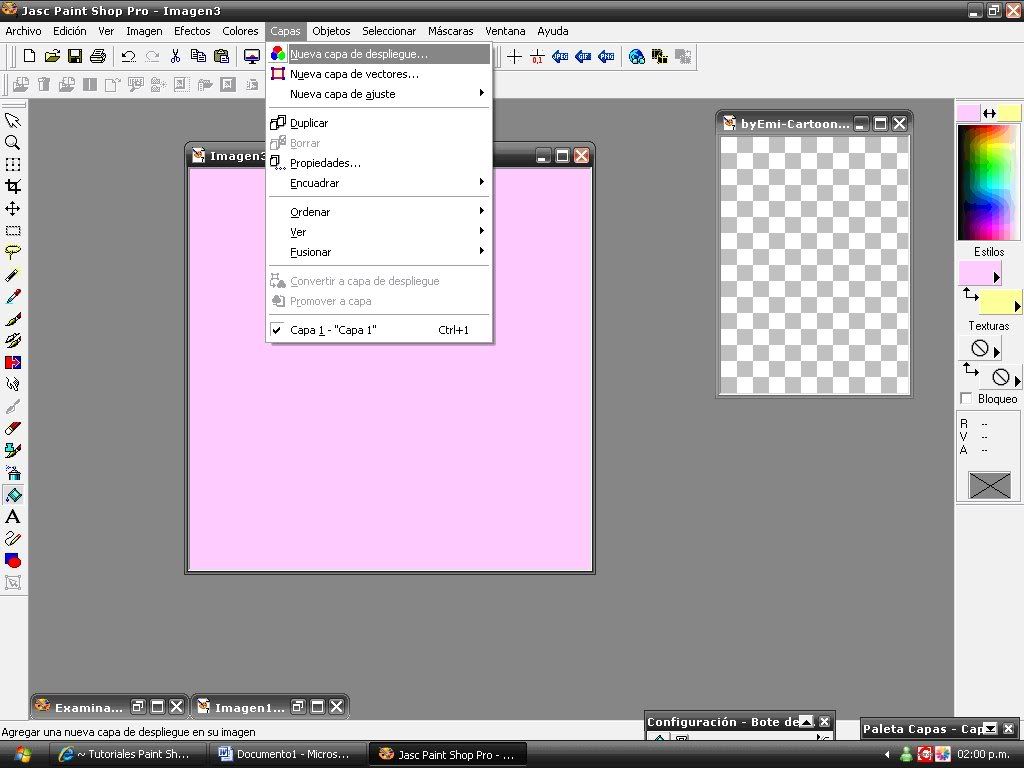Image resolution: width=1024 pixels, height=768 pixels.
Task: Open the foreground style arrow under Estilos
Action: click(995, 277)
